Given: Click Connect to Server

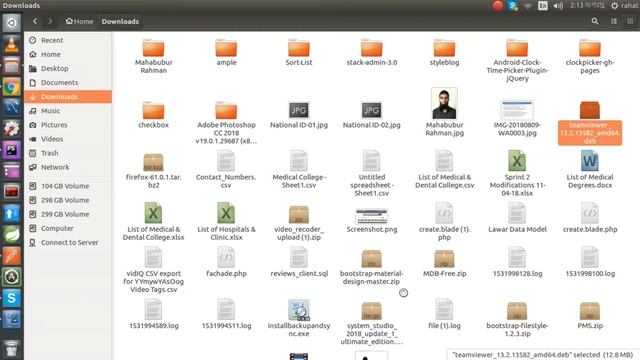Looking at the screenshot, I should point(68,242).
